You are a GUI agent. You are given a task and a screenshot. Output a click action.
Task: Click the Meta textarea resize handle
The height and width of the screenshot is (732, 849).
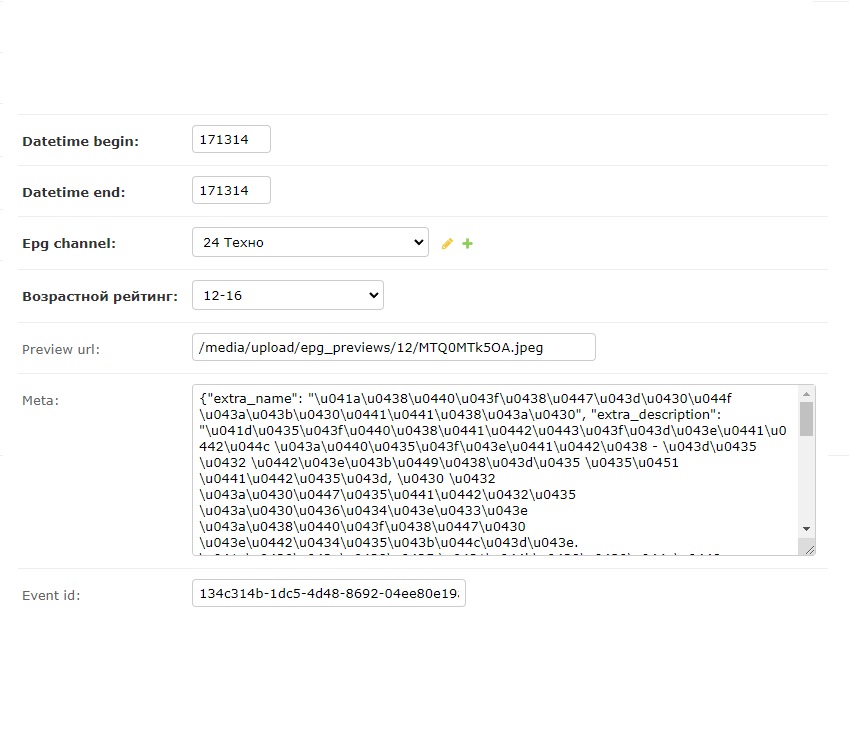click(809, 550)
